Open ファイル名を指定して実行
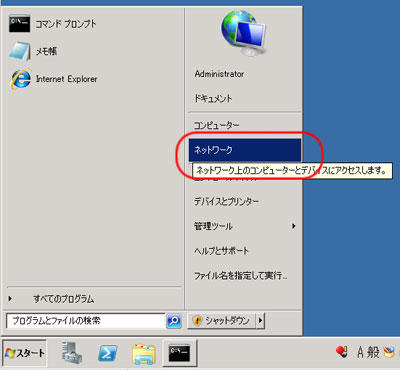The width and height of the screenshot is (400, 370). [240, 276]
